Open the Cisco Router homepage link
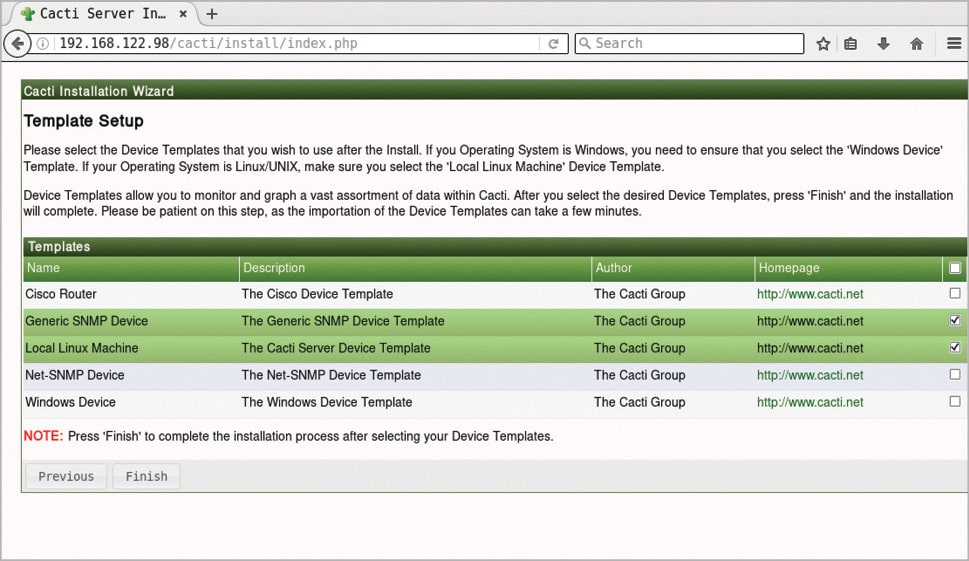 [x=810, y=294]
